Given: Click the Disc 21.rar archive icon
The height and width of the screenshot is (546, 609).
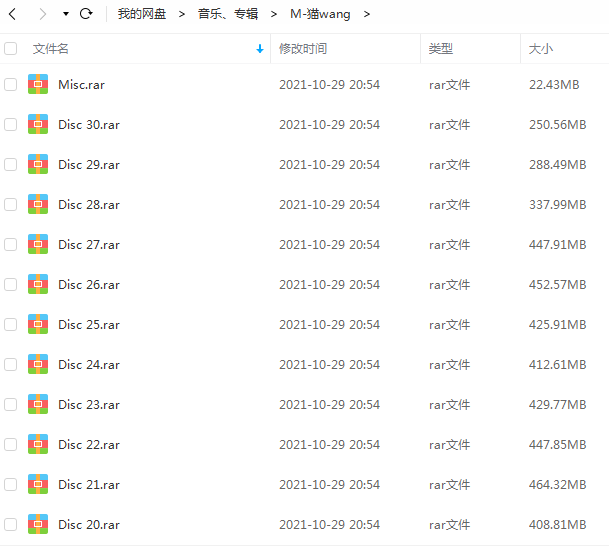Looking at the screenshot, I should (x=38, y=485).
